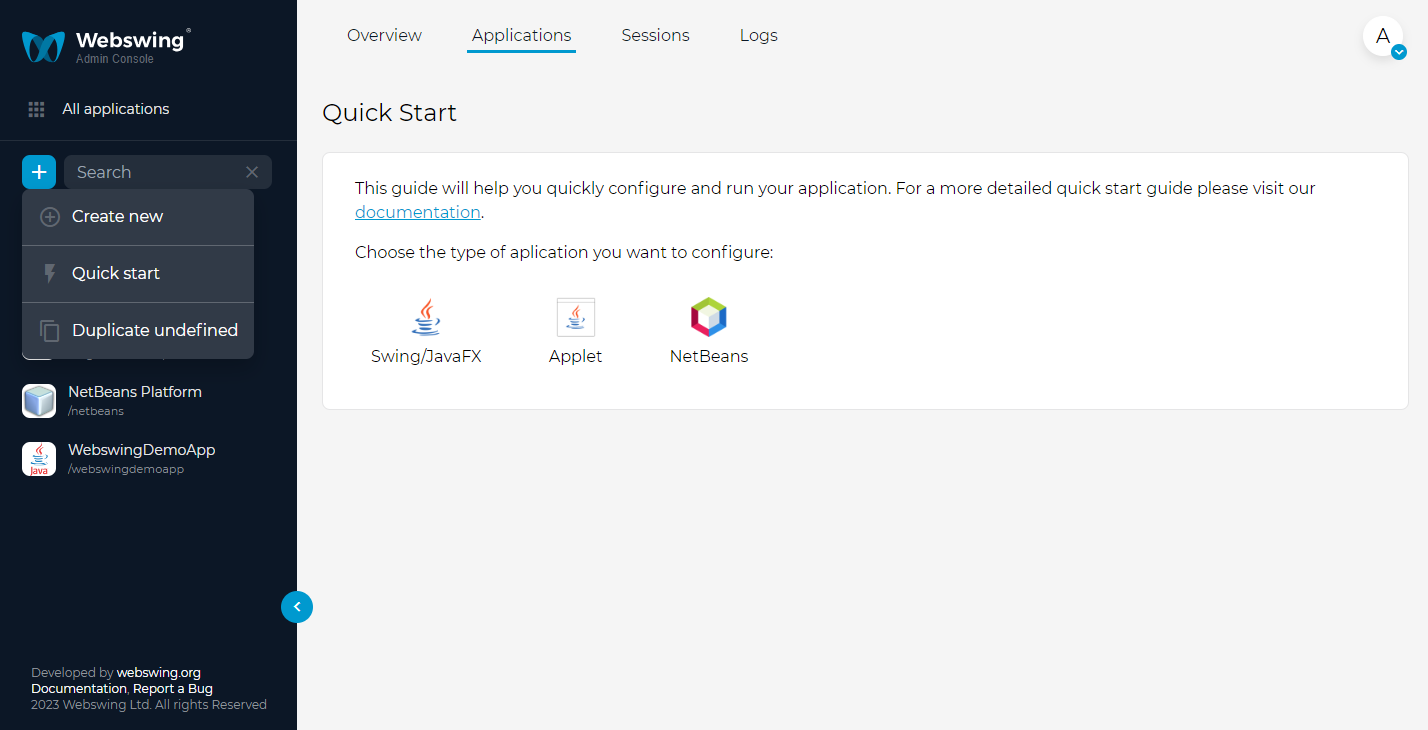Open the webswing.org footer link
This screenshot has width=1428, height=730.
pyautogui.click(x=159, y=673)
